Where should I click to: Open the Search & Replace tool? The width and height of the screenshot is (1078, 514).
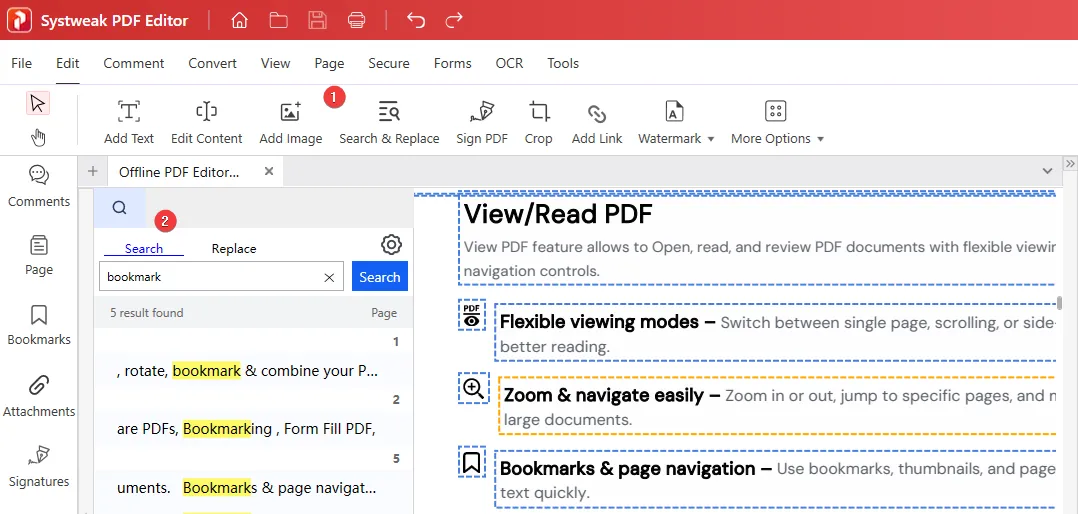coord(389,122)
